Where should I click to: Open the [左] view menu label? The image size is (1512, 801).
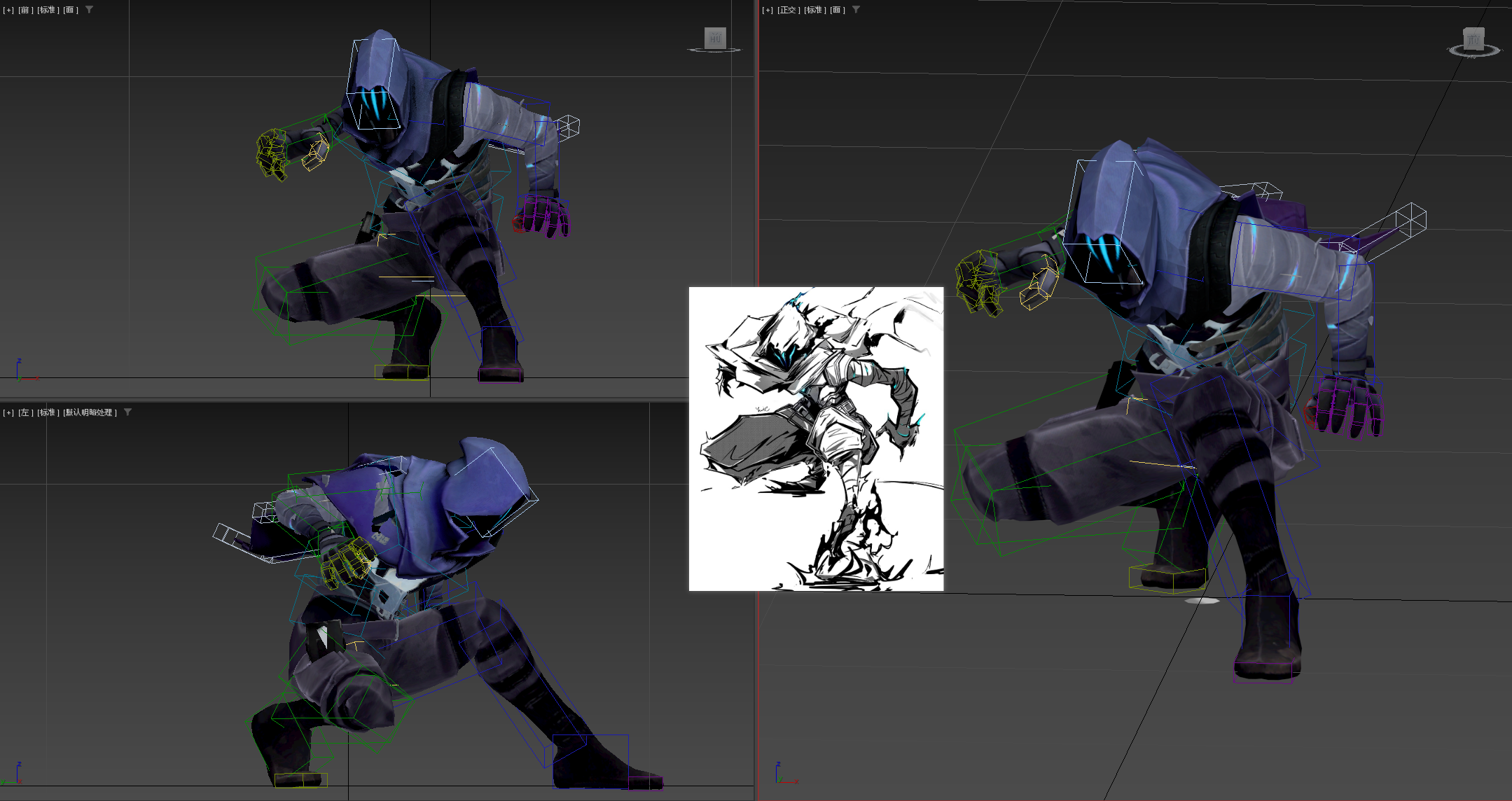pyautogui.click(x=26, y=413)
